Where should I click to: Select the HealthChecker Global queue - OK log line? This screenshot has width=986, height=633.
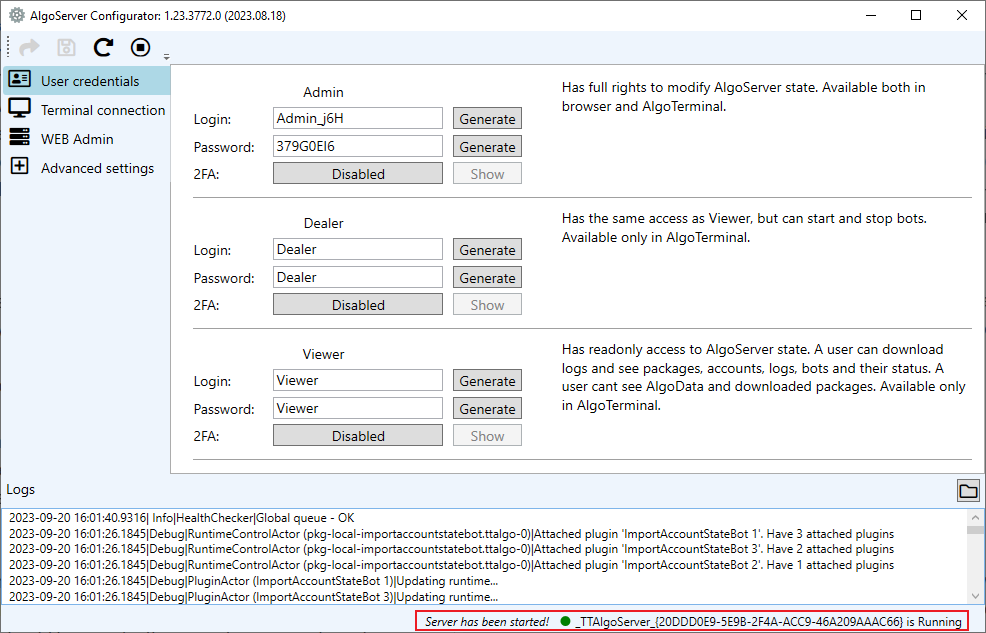(182, 518)
